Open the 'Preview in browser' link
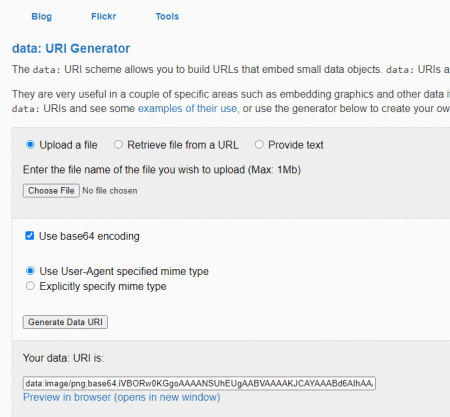 point(122,397)
